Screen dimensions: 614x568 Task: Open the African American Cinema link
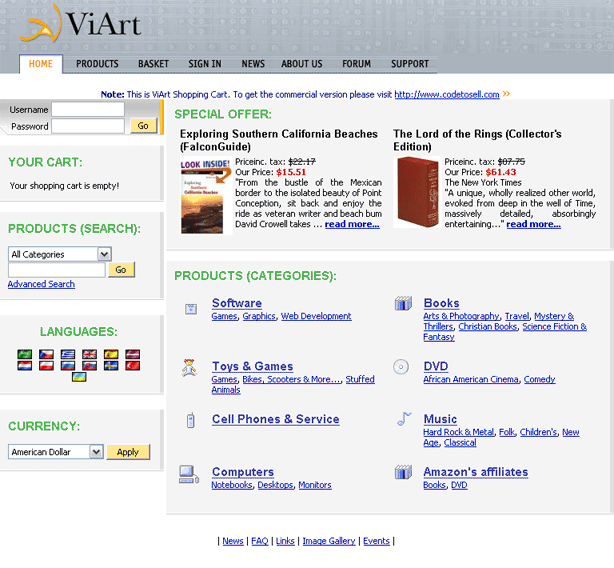click(x=471, y=379)
